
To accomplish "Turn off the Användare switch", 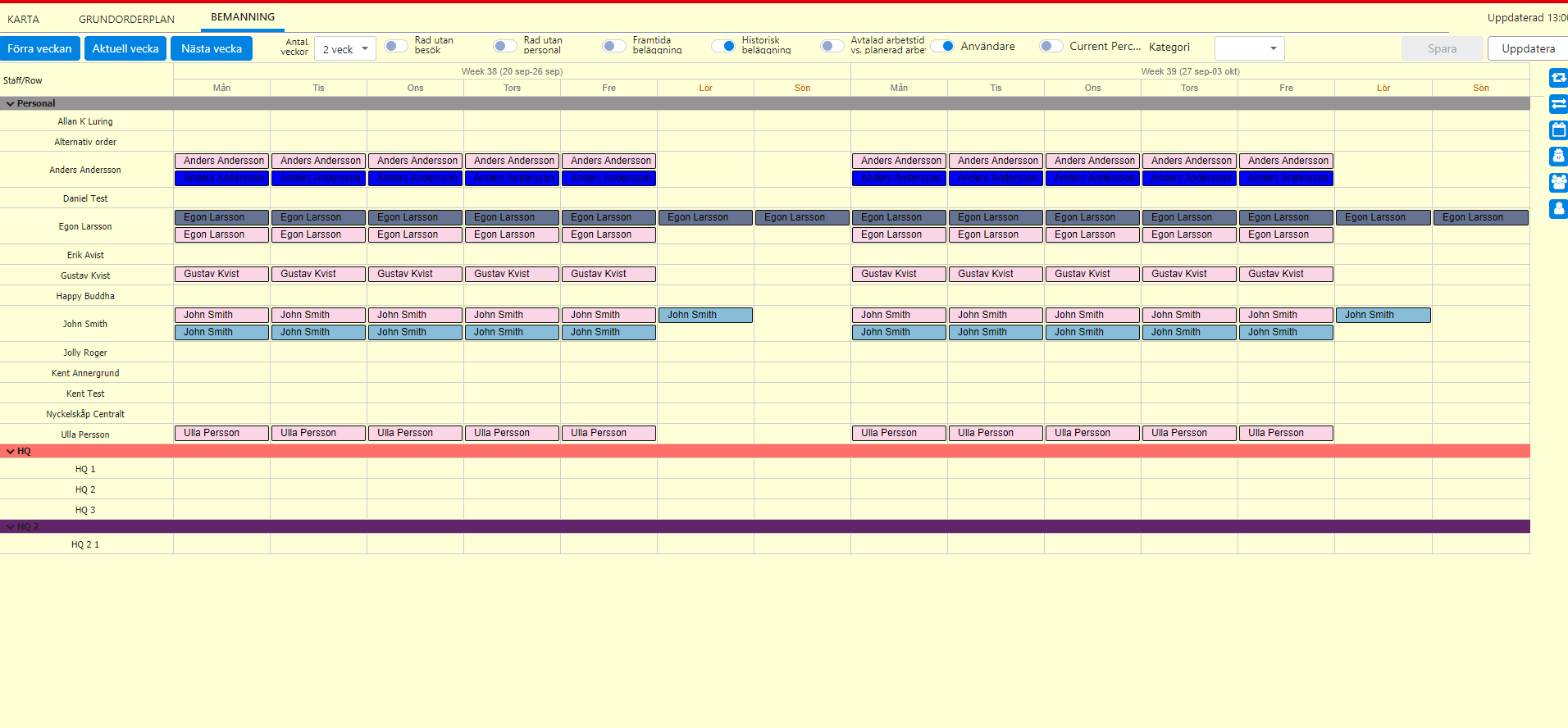I will 942,46.
